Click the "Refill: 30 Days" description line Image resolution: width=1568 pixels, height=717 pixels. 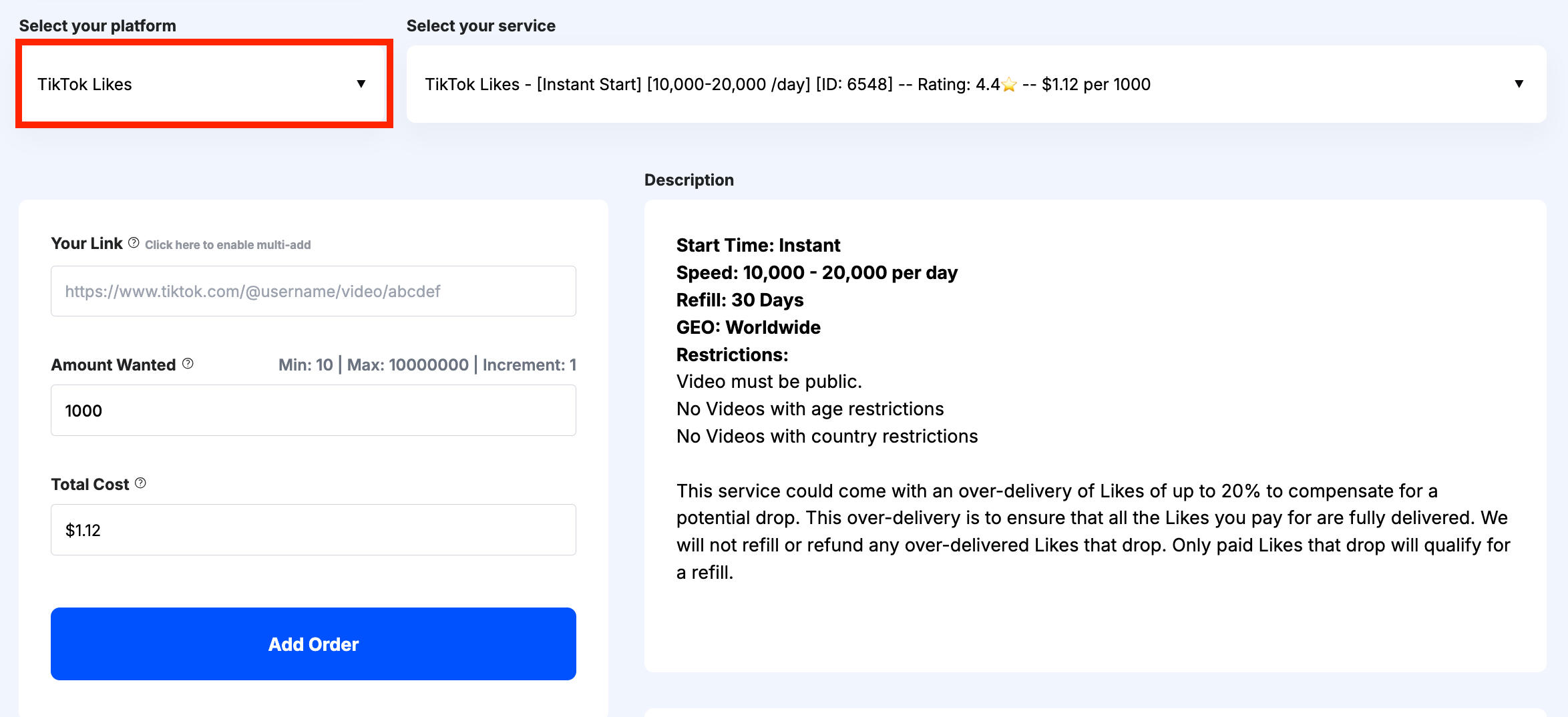740,300
